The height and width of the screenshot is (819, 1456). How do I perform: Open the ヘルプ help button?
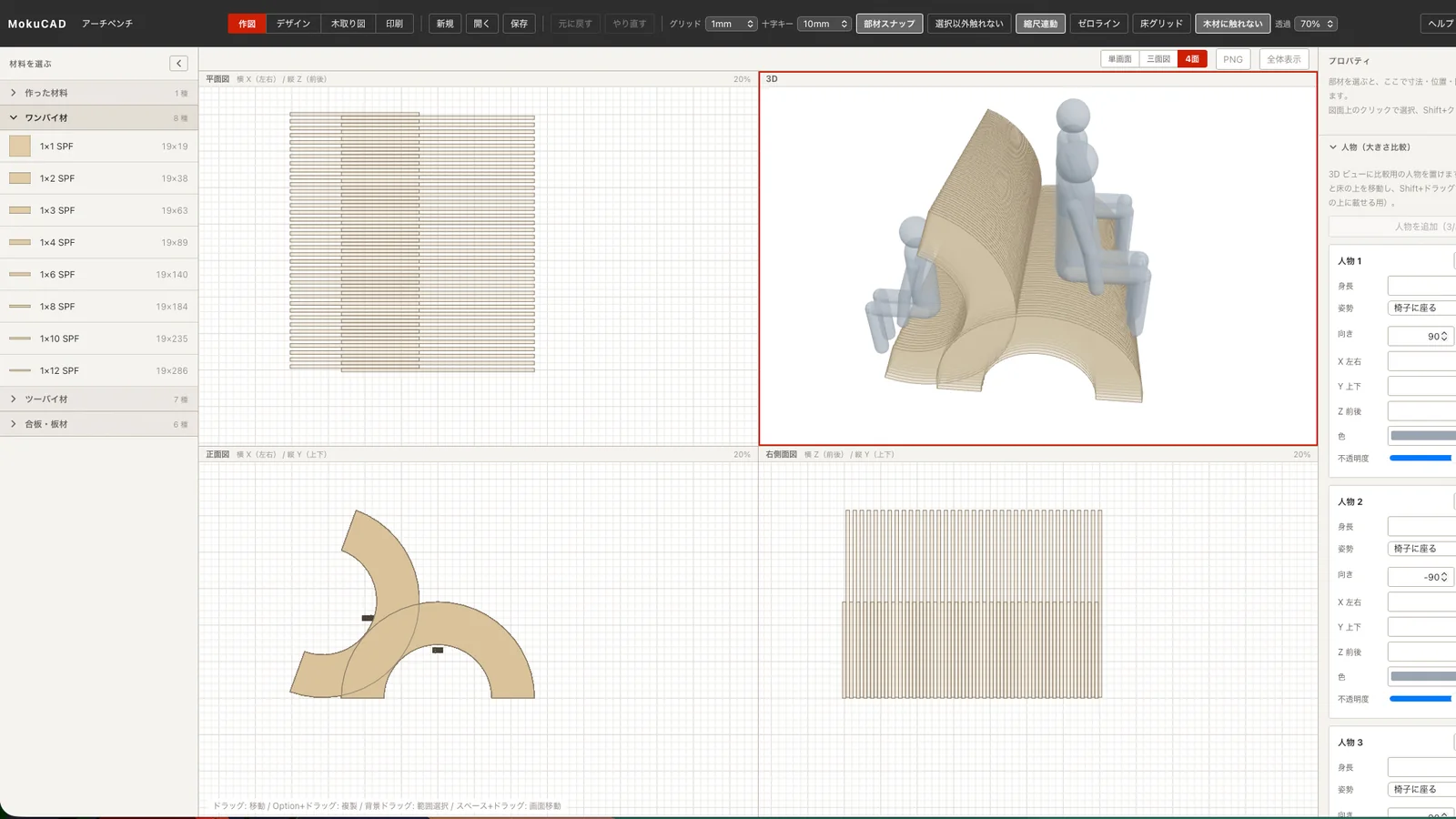click(1440, 24)
